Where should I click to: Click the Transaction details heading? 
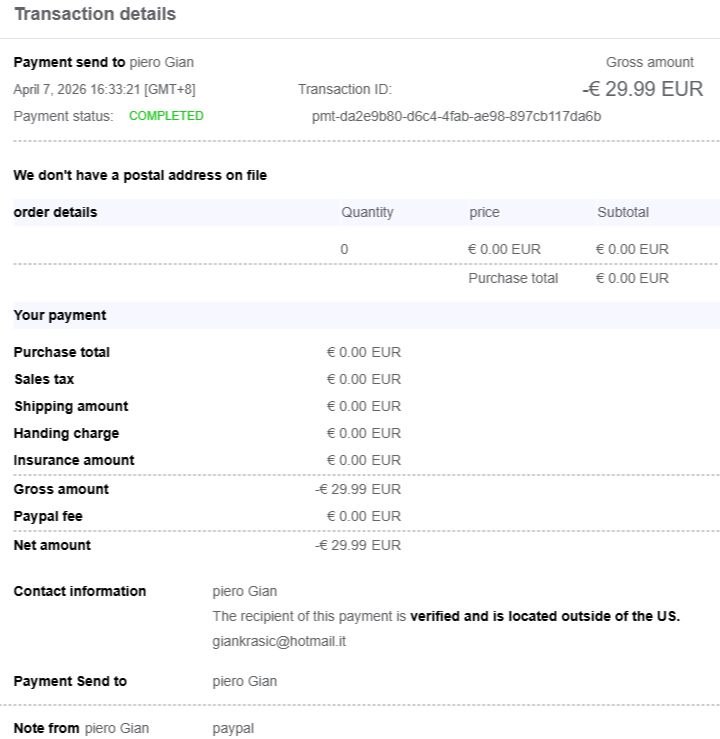[x=95, y=15]
